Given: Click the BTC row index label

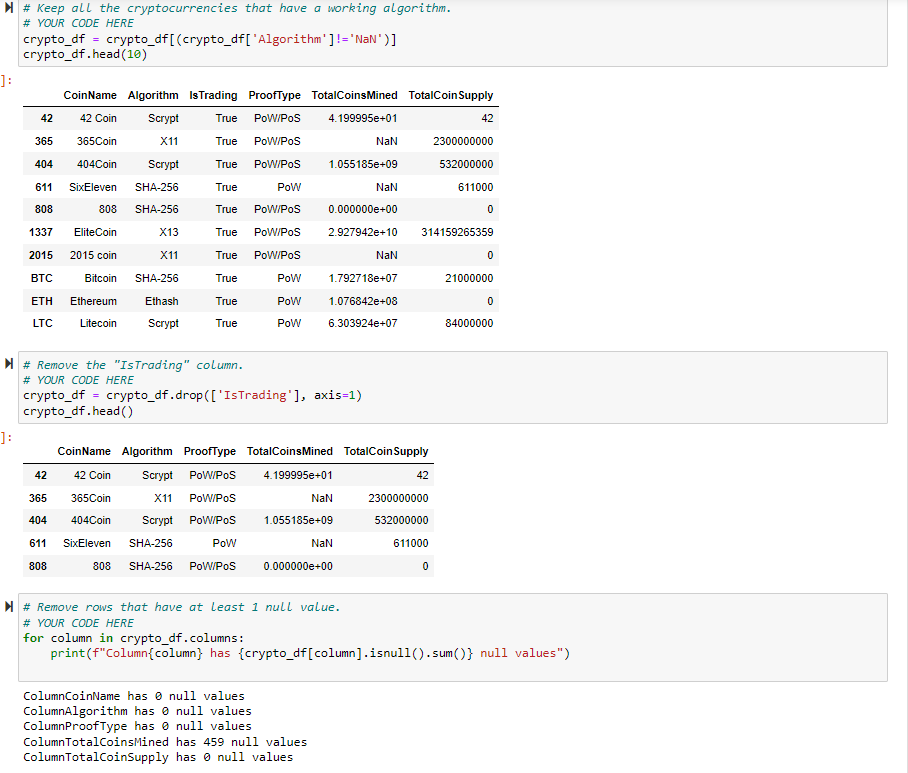Looking at the screenshot, I should 42,278.
